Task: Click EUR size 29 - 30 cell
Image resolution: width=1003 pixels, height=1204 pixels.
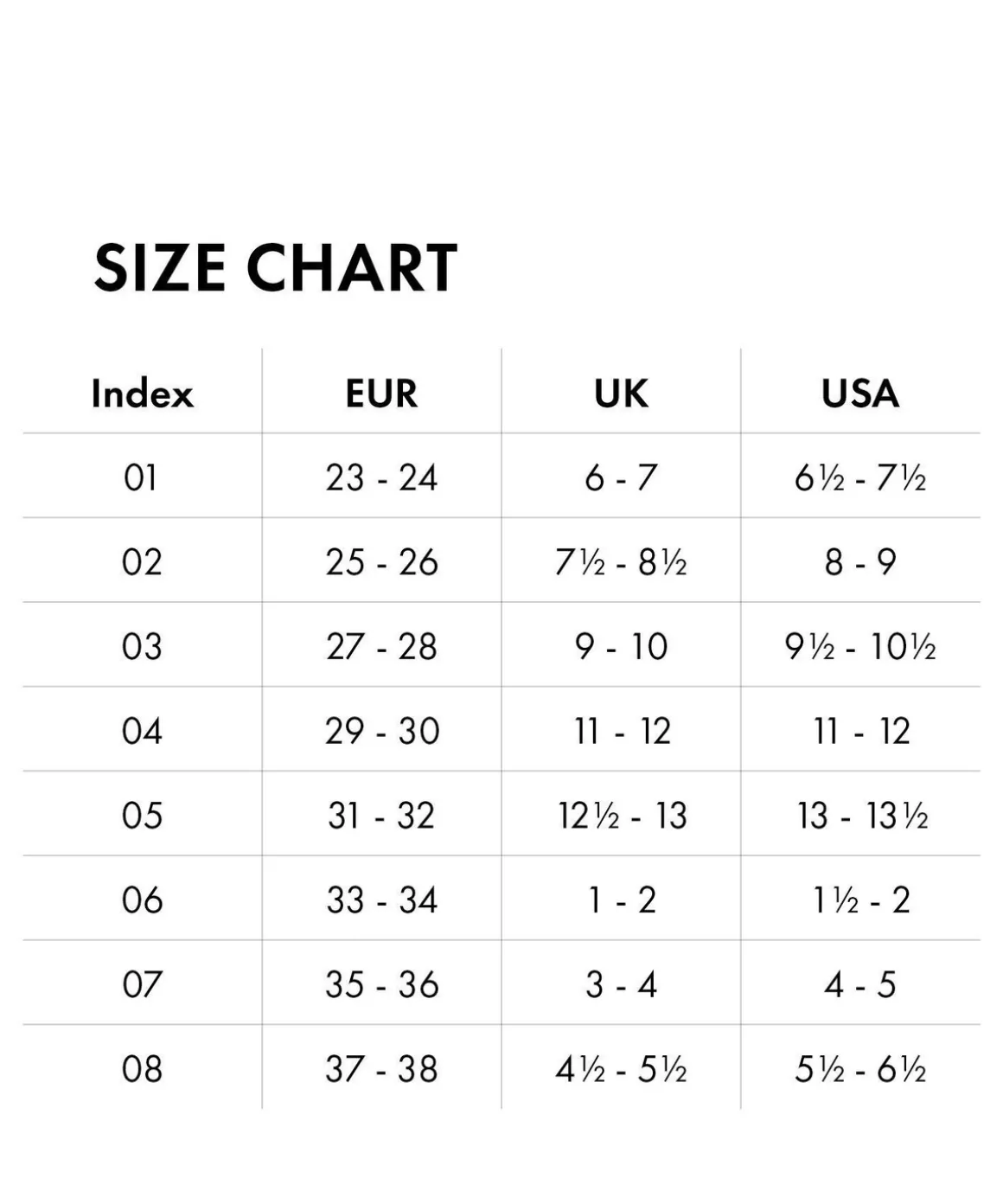Action: click(382, 732)
